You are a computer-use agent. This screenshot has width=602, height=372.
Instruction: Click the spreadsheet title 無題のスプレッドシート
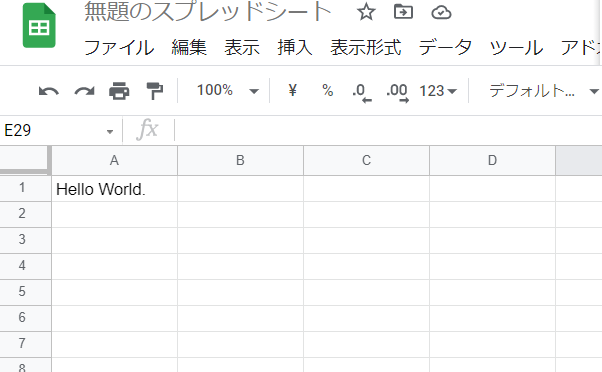208,12
